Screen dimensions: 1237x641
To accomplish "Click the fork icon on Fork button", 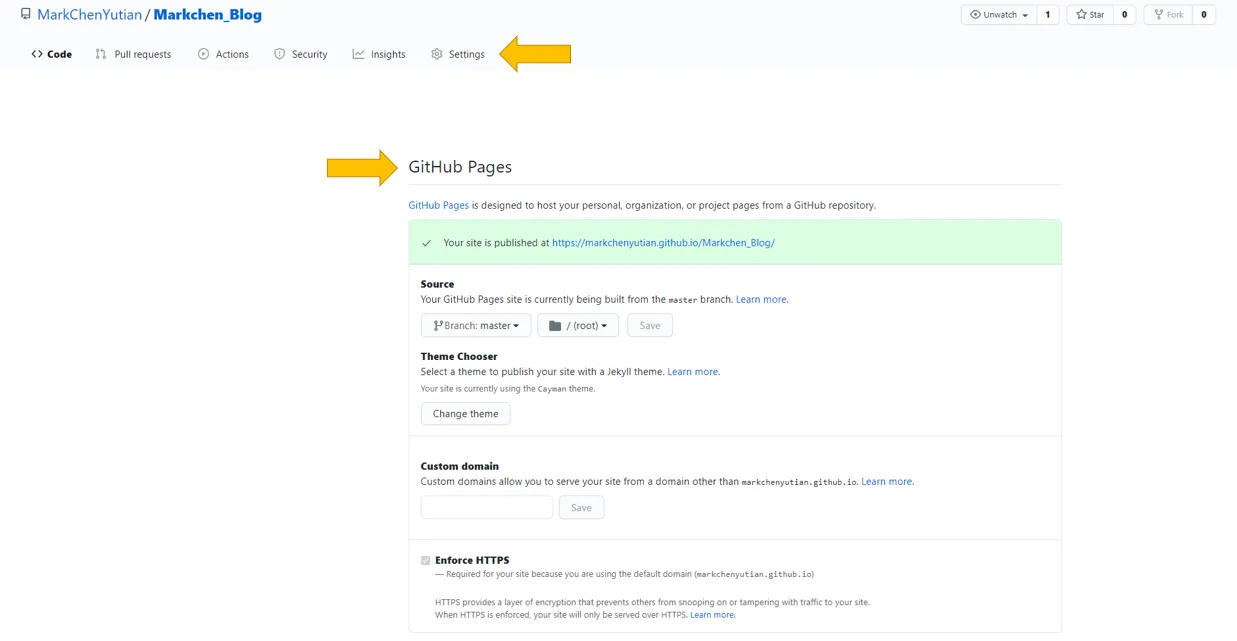I will coord(1159,15).
